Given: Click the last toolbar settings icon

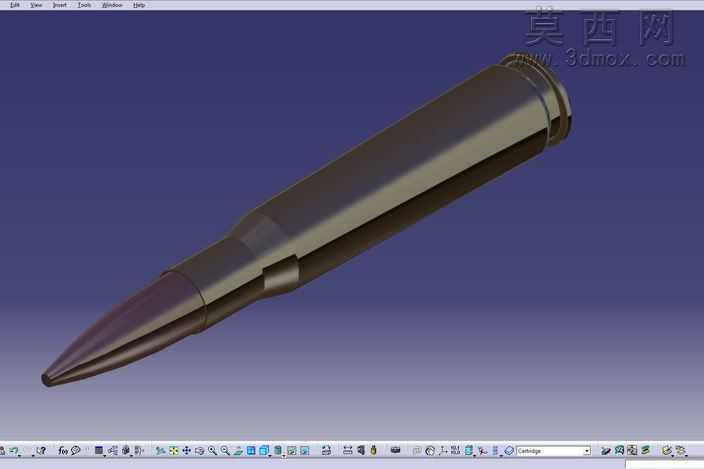Looking at the screenshot, I should pyautogui.click(x=680, y=450).
